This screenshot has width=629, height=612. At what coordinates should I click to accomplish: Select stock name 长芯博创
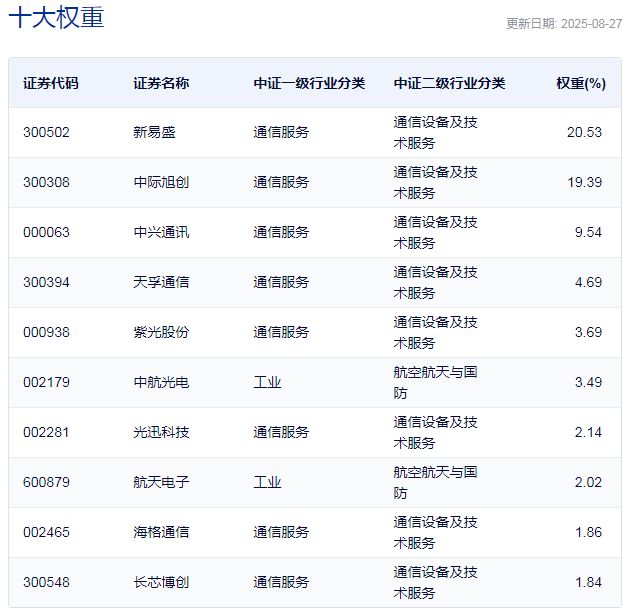(161, 582)
